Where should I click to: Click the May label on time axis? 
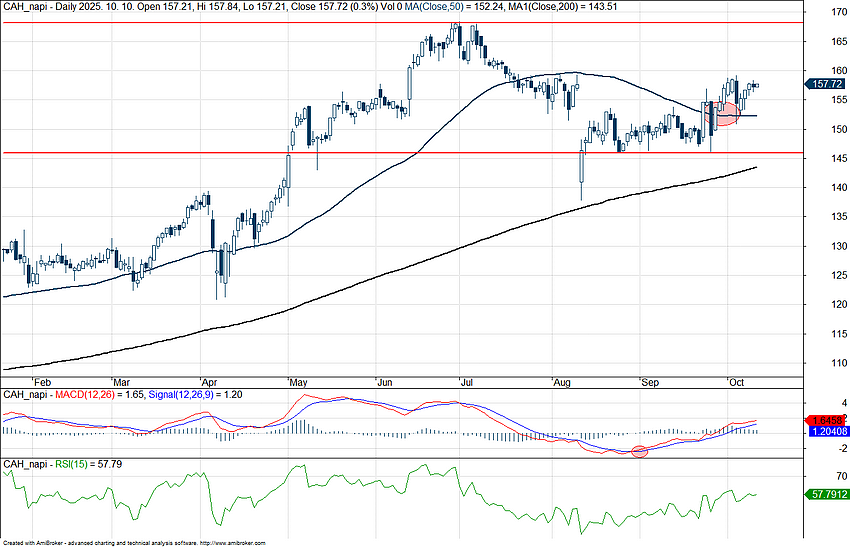click(x=296, y=382)
